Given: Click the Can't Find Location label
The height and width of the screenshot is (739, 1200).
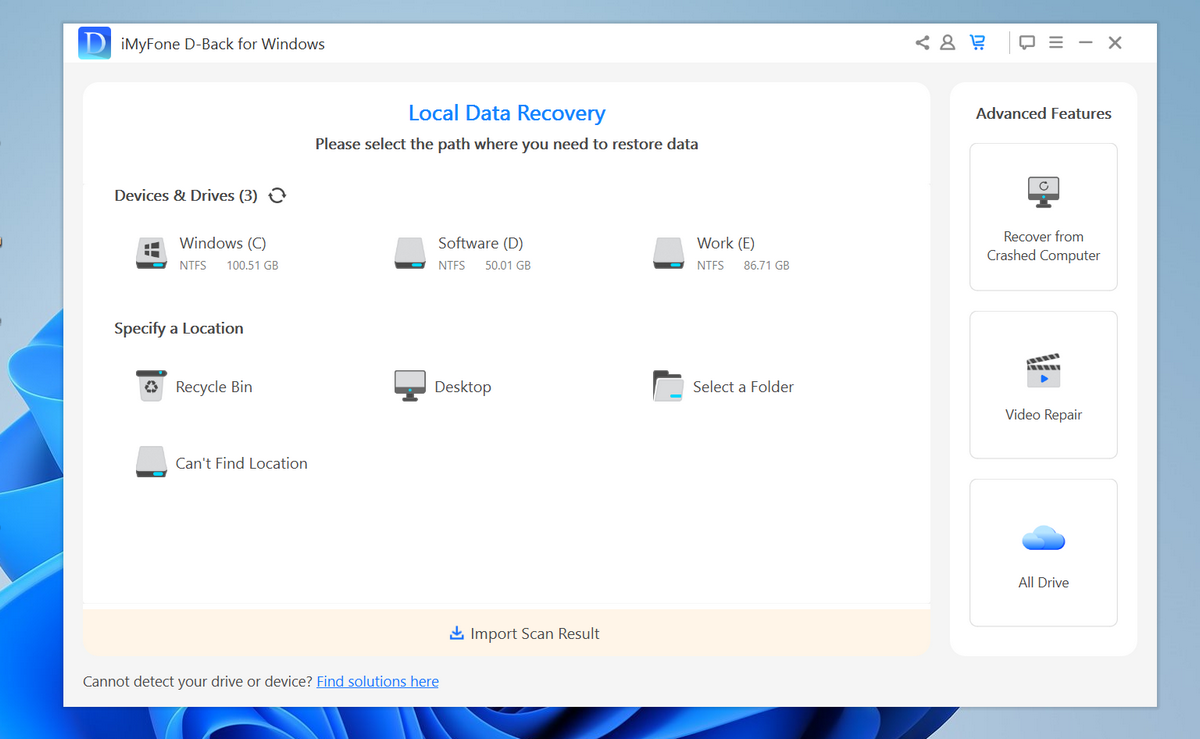Looking at the screenshot, I should [x=242, y=463].
